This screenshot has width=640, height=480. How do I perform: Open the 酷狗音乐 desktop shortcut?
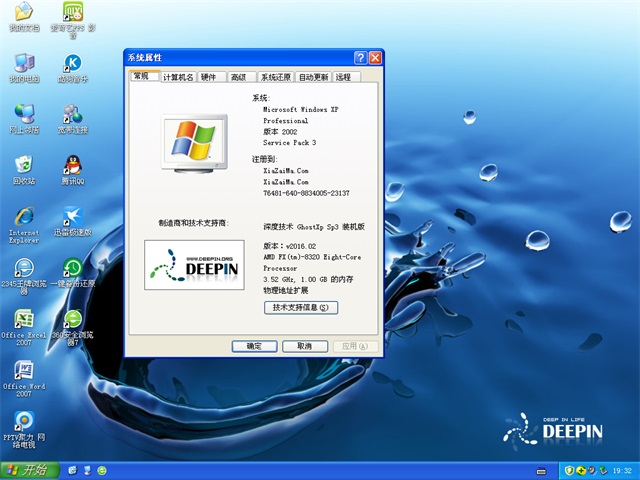tap(72, 63)
